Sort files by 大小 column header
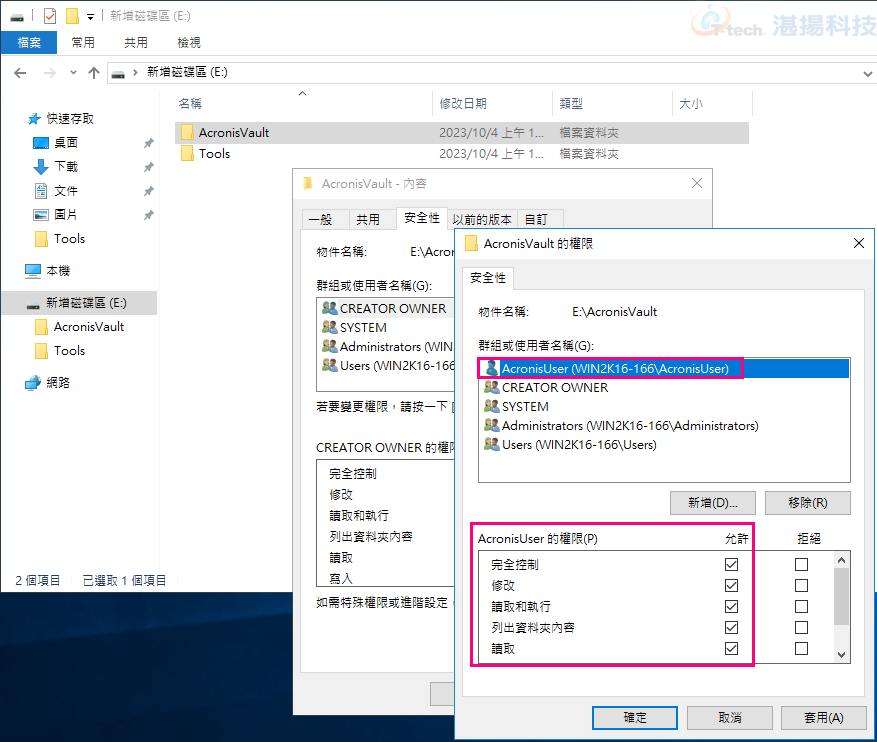877x742 pixels. pyautogui.click(x=691, y=103)
